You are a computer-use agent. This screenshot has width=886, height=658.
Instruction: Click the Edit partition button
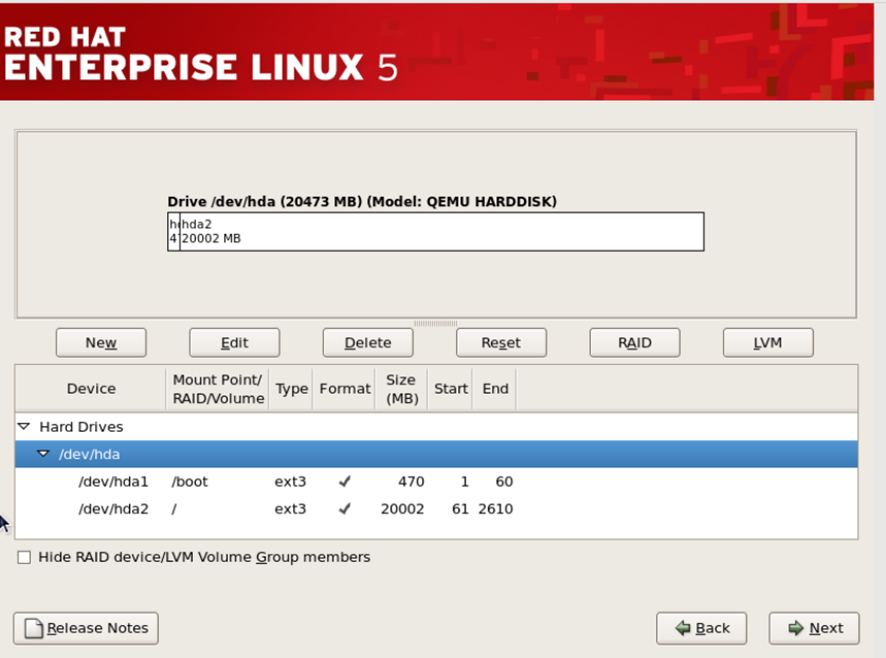coord(234,343)
